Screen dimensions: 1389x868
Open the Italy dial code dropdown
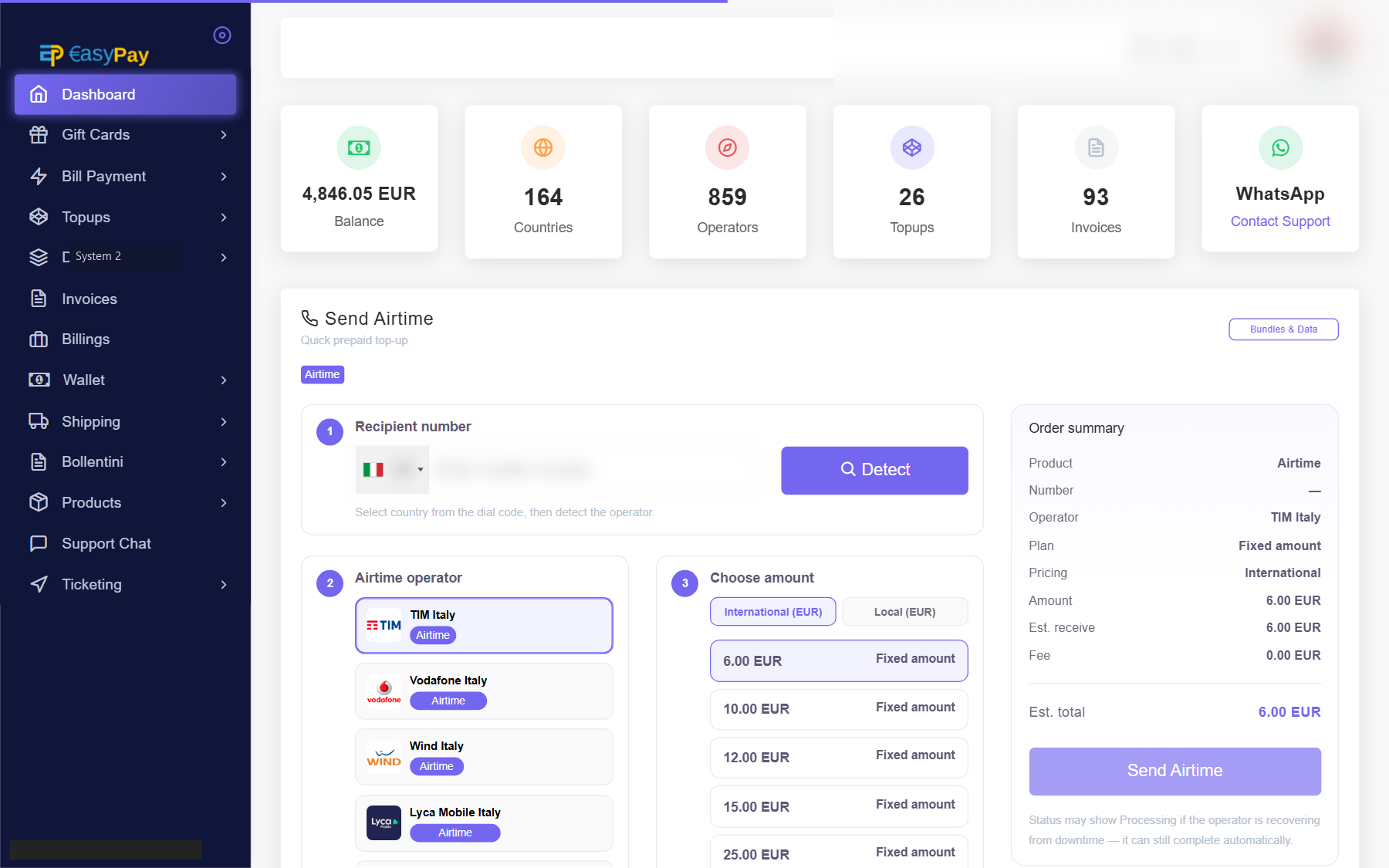392,470
